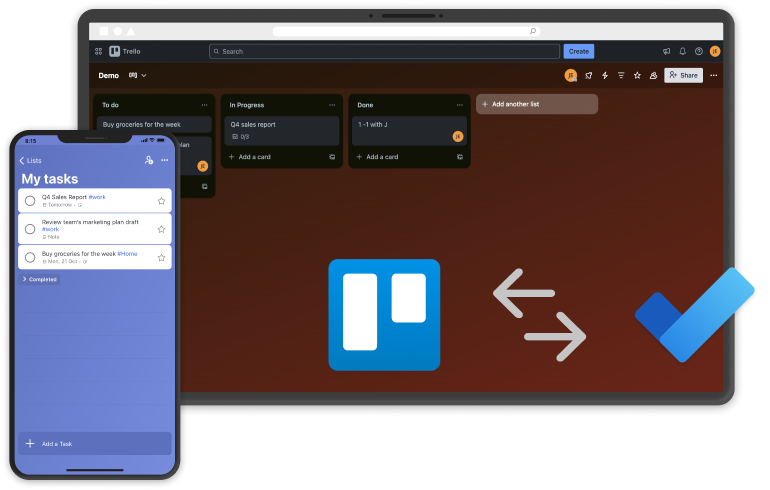Expand the Completed section on phone

coord(39,279)
